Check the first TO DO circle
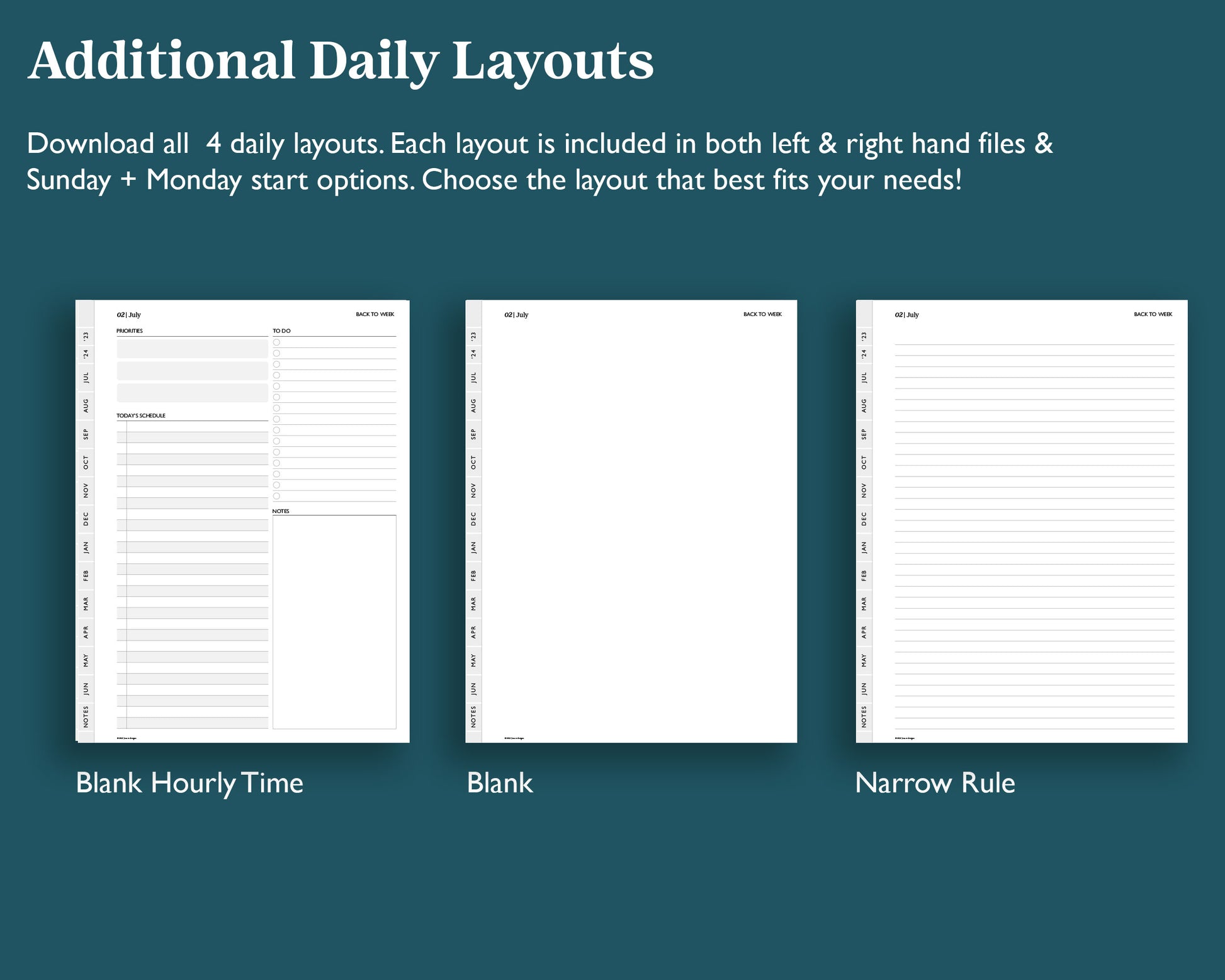 [276, 342]
